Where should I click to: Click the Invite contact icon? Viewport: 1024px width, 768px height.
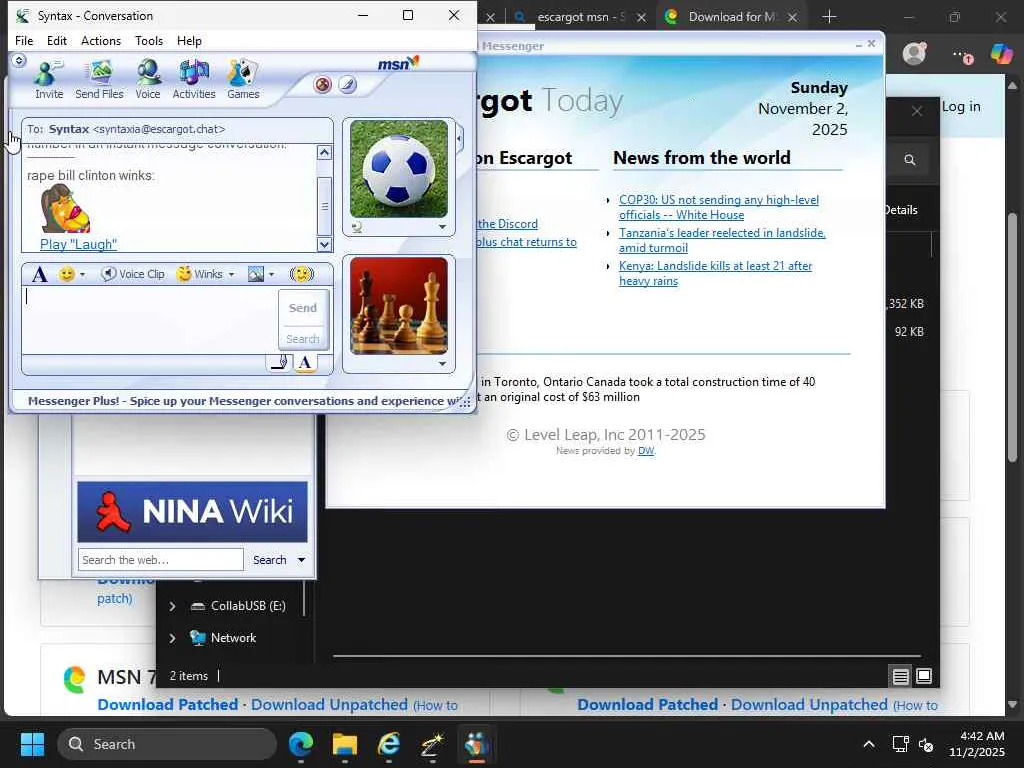click(48, 80)
